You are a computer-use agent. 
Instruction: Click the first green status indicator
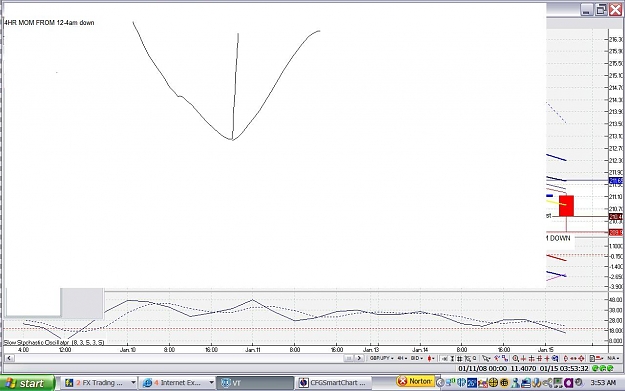pyautogui.click(x=596, y=369)
